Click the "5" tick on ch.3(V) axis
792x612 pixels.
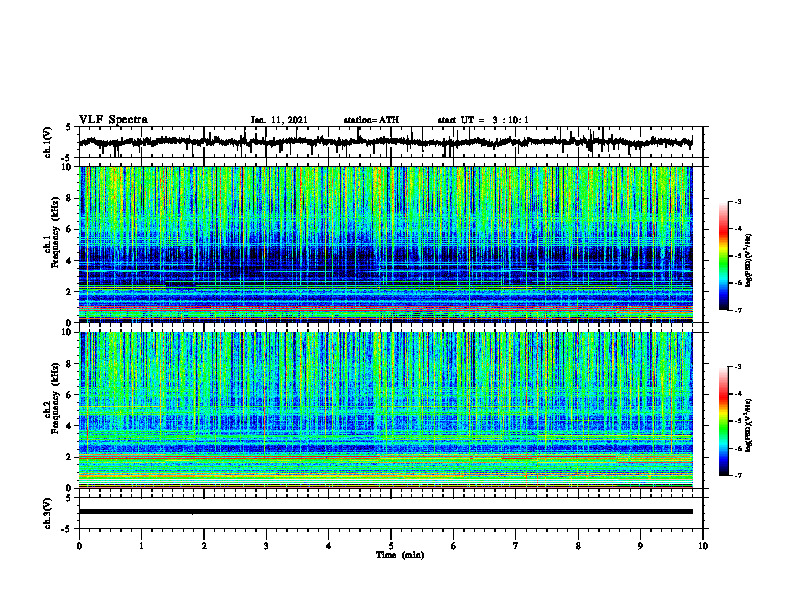pyautogui.click(x=67, y=498)
